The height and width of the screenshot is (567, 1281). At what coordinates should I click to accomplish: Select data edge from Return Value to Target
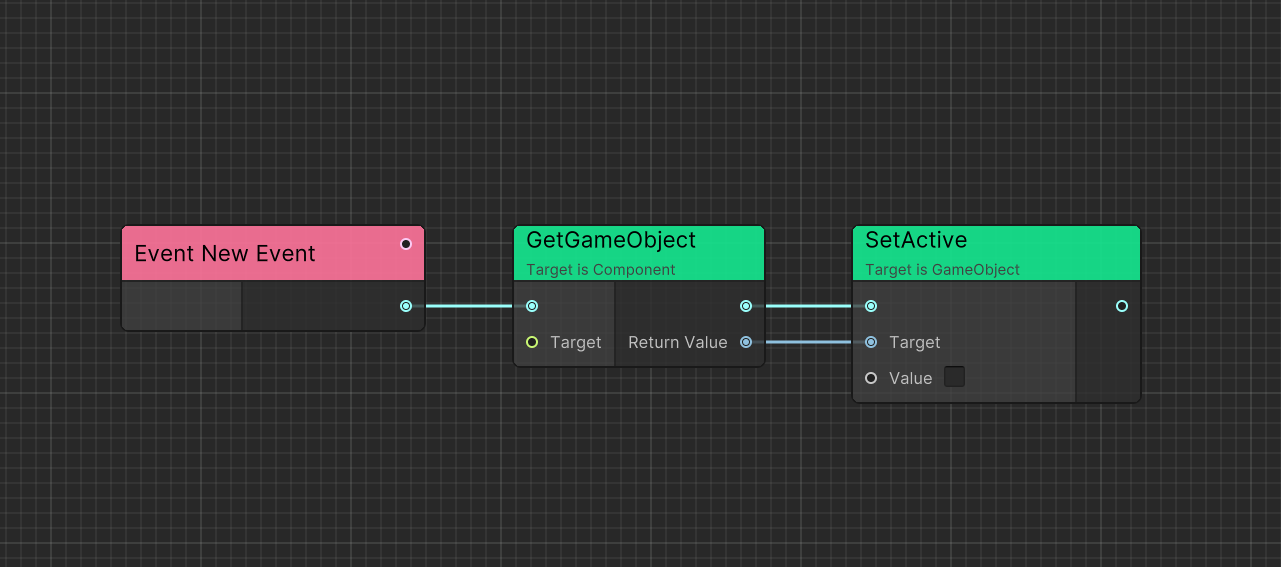[x=808, y=342]
